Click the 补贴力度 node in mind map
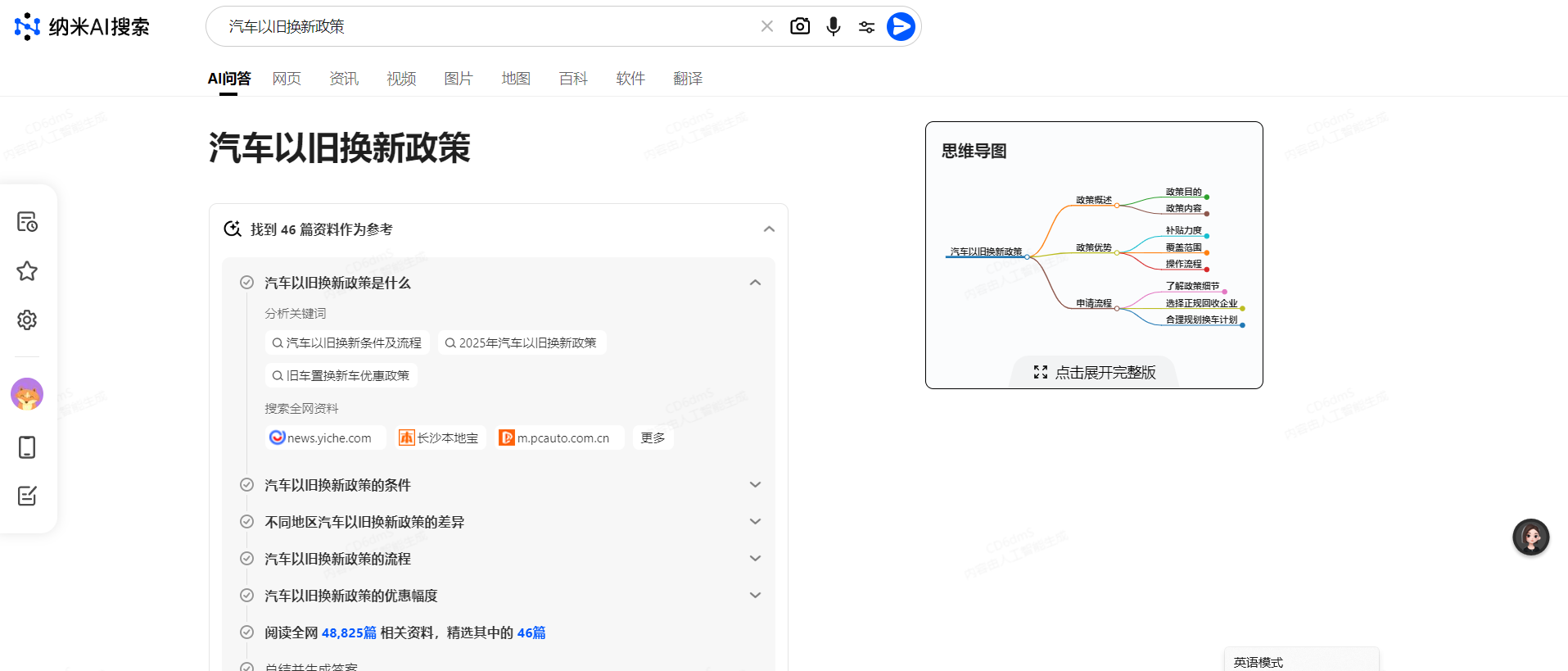 tap(1184, 230)
